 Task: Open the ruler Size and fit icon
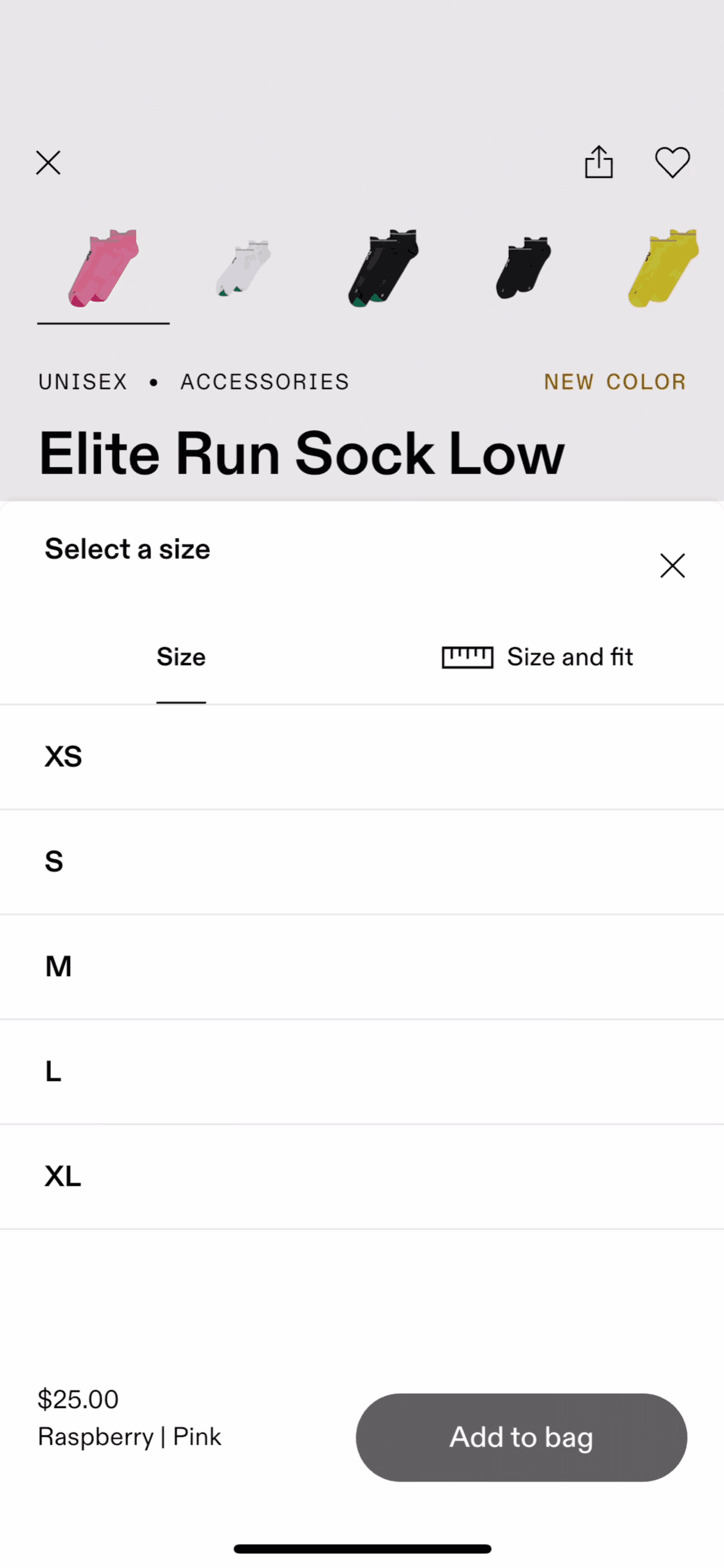468,657
